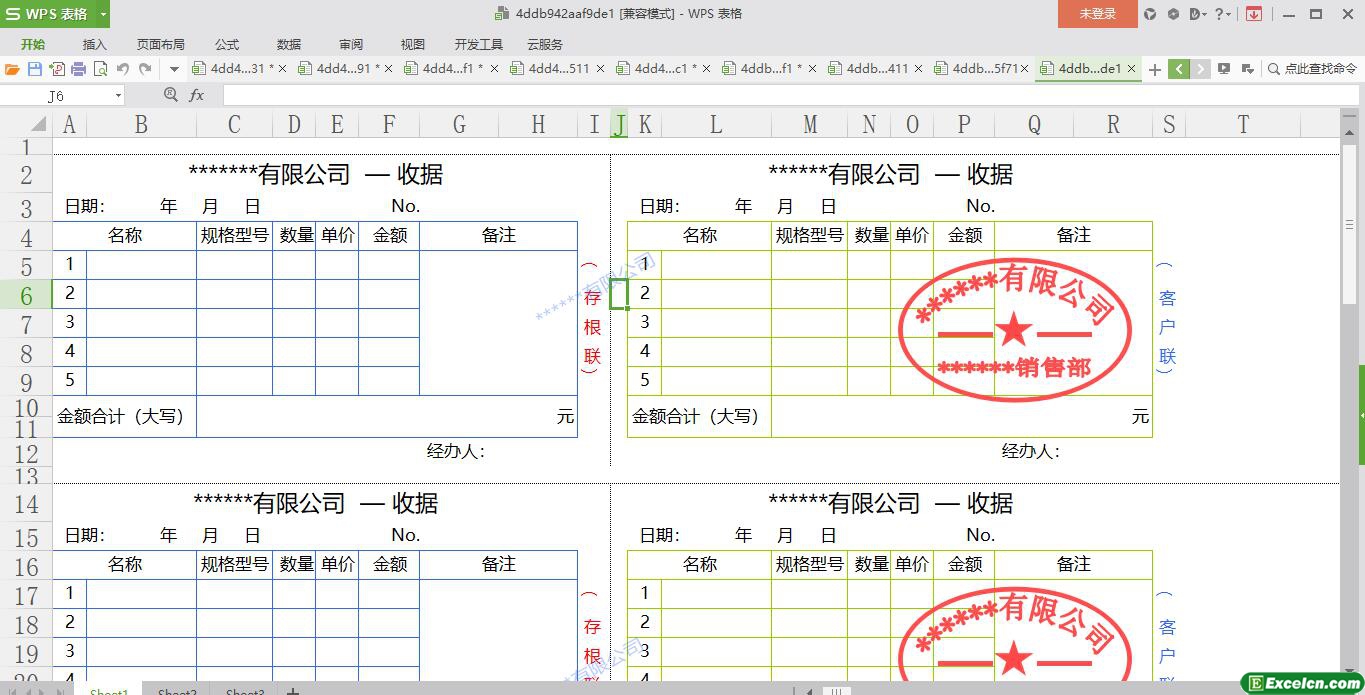
Task: Open the 页面布局 ribbon tab
Action: coord(161,44)
